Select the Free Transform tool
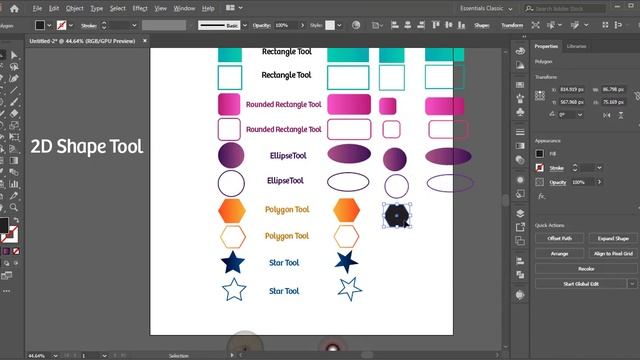 point(14,137)
